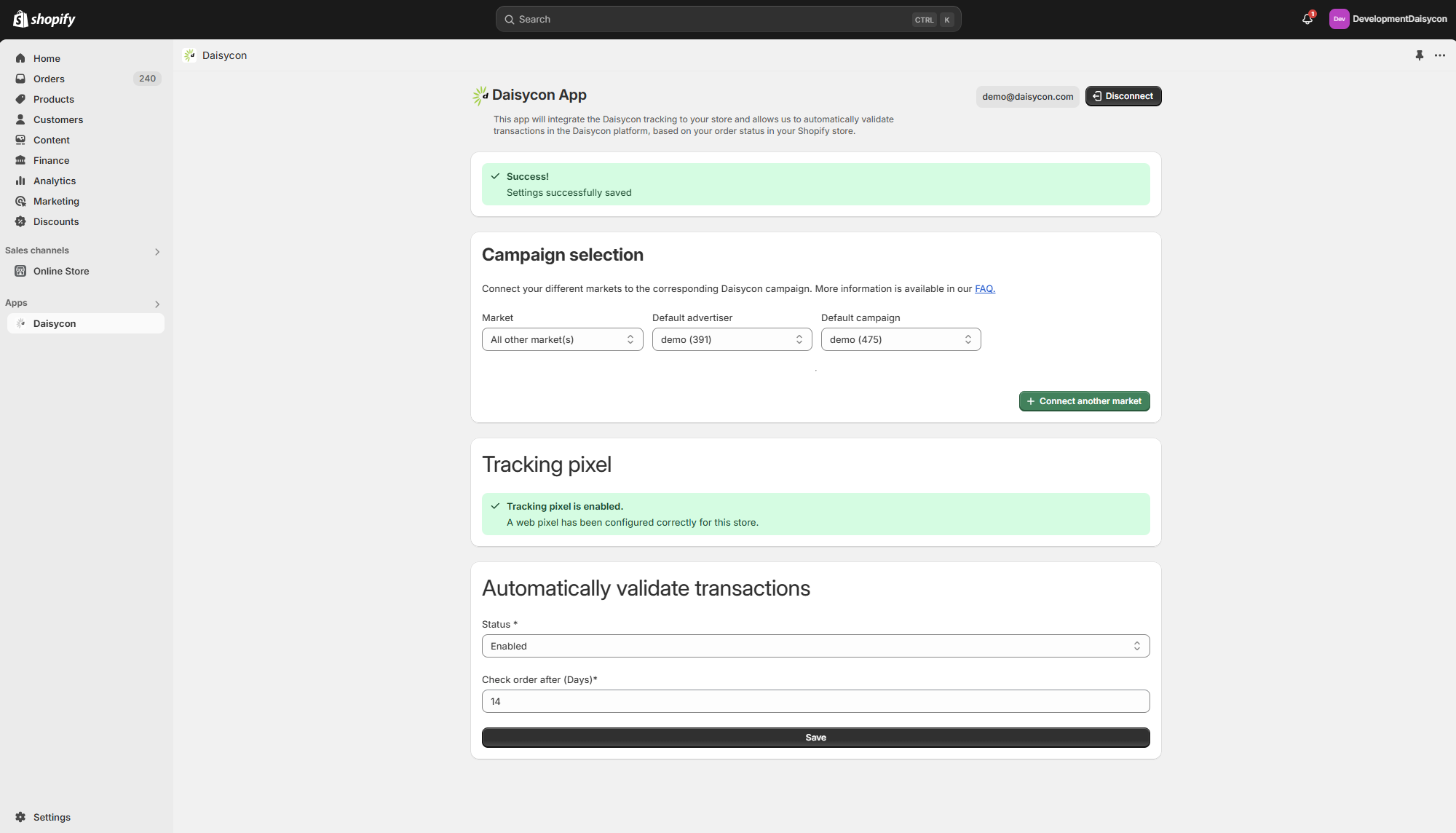Expand the Sales channels section
Screen dimensions: 1456x833
157,252
